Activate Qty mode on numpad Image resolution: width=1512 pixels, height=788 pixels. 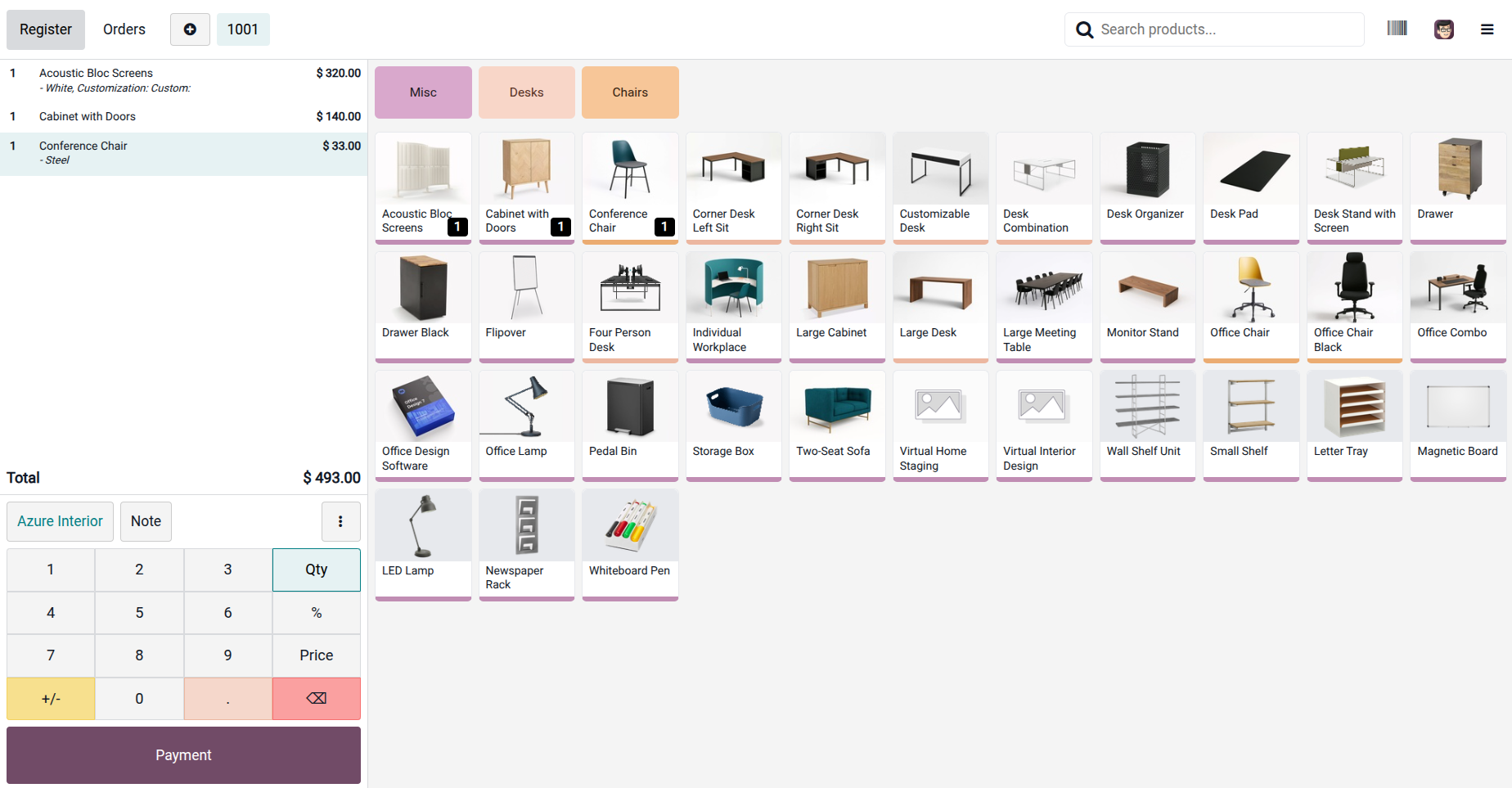[317, 570]
